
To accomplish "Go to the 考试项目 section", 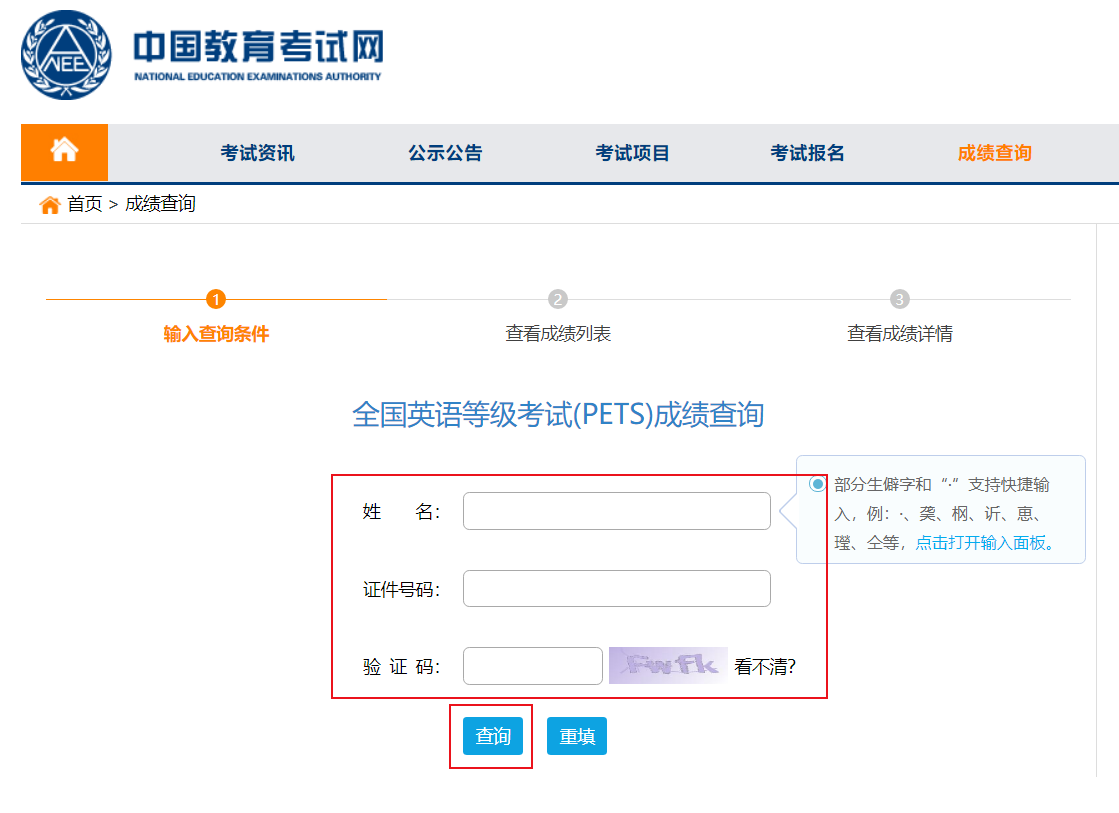I will coord(632,153).
